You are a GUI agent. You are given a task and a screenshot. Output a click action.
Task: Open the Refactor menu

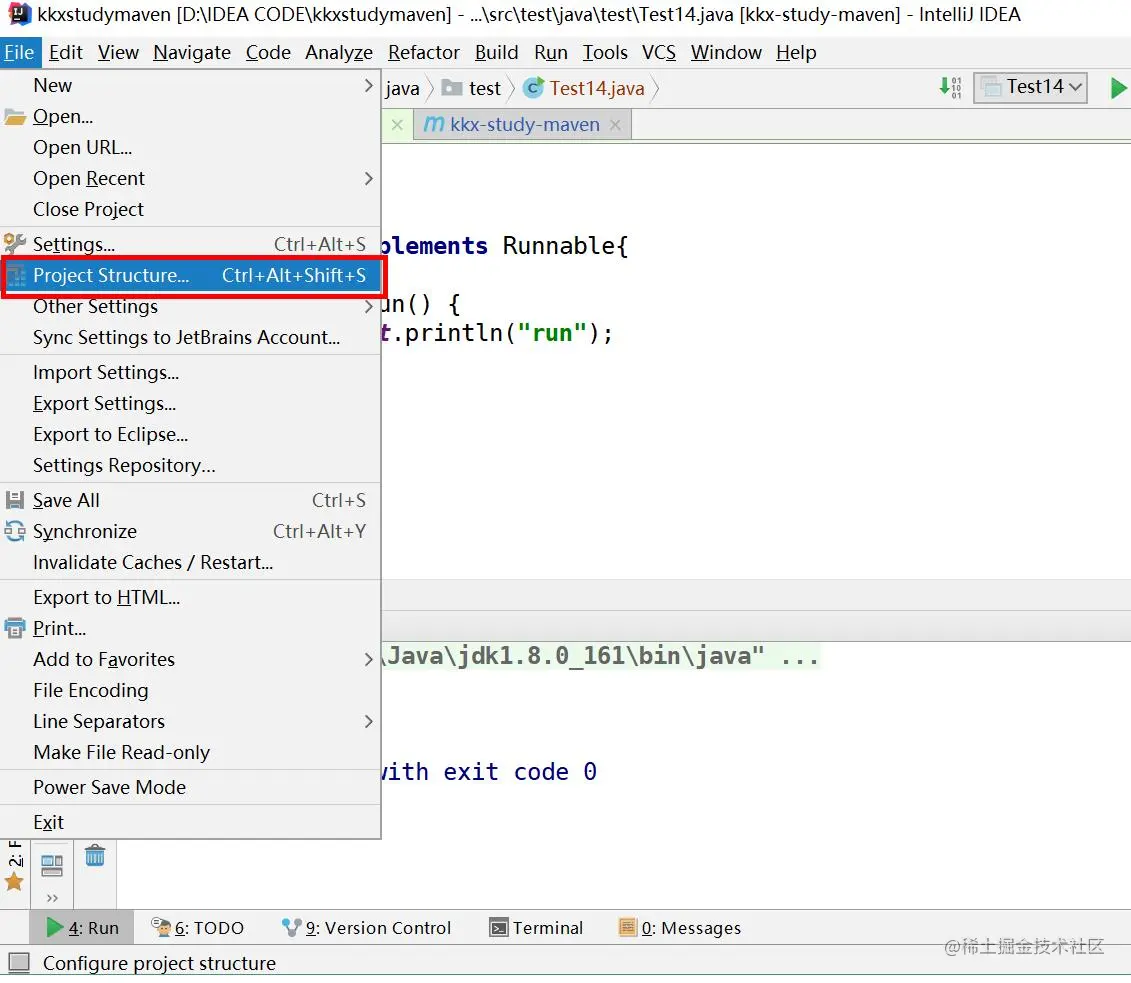coord(423,53)
